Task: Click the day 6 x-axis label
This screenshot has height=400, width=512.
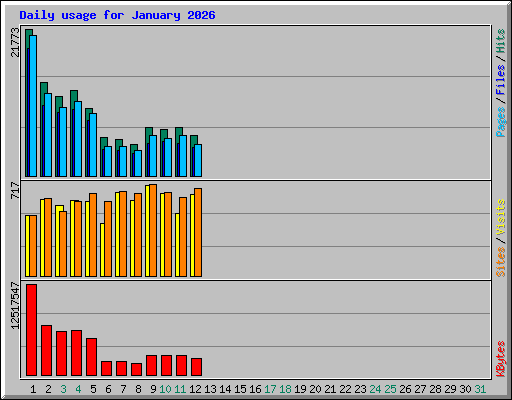Action: pos(108,389)
